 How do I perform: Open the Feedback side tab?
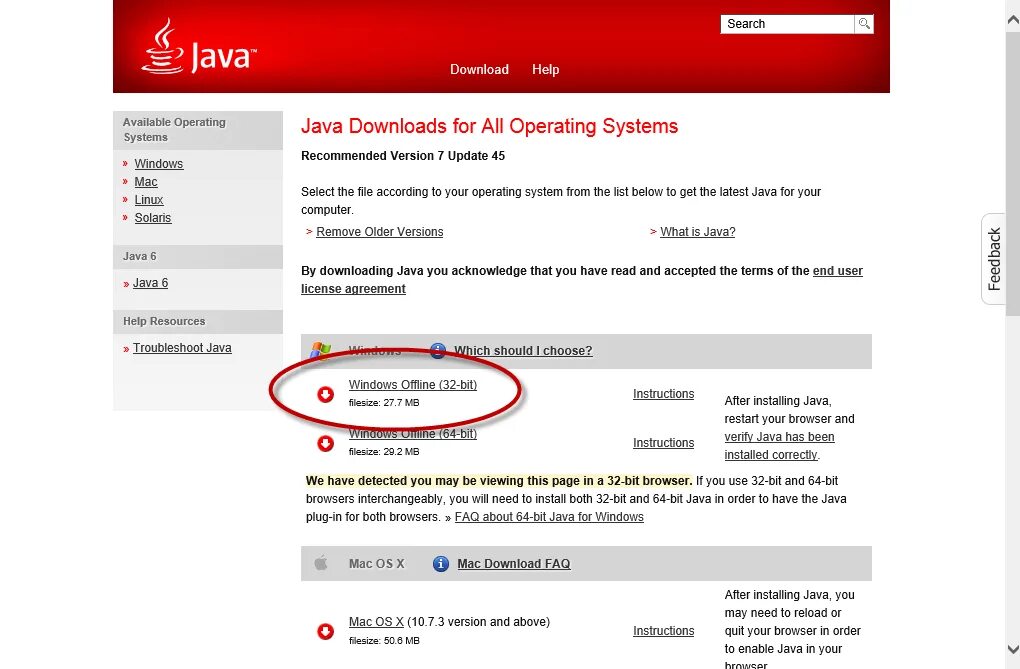[993, 259]
